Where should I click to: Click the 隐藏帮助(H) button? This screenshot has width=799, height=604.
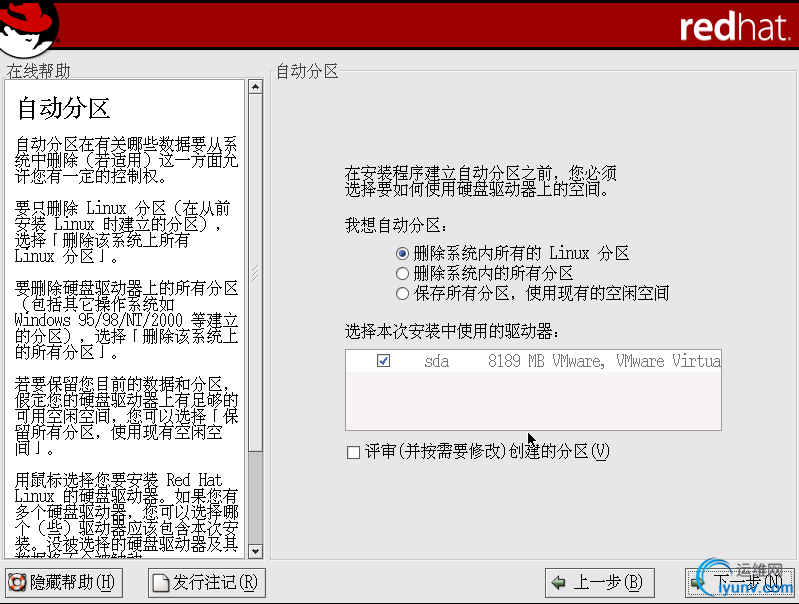[x=64, y=583]
